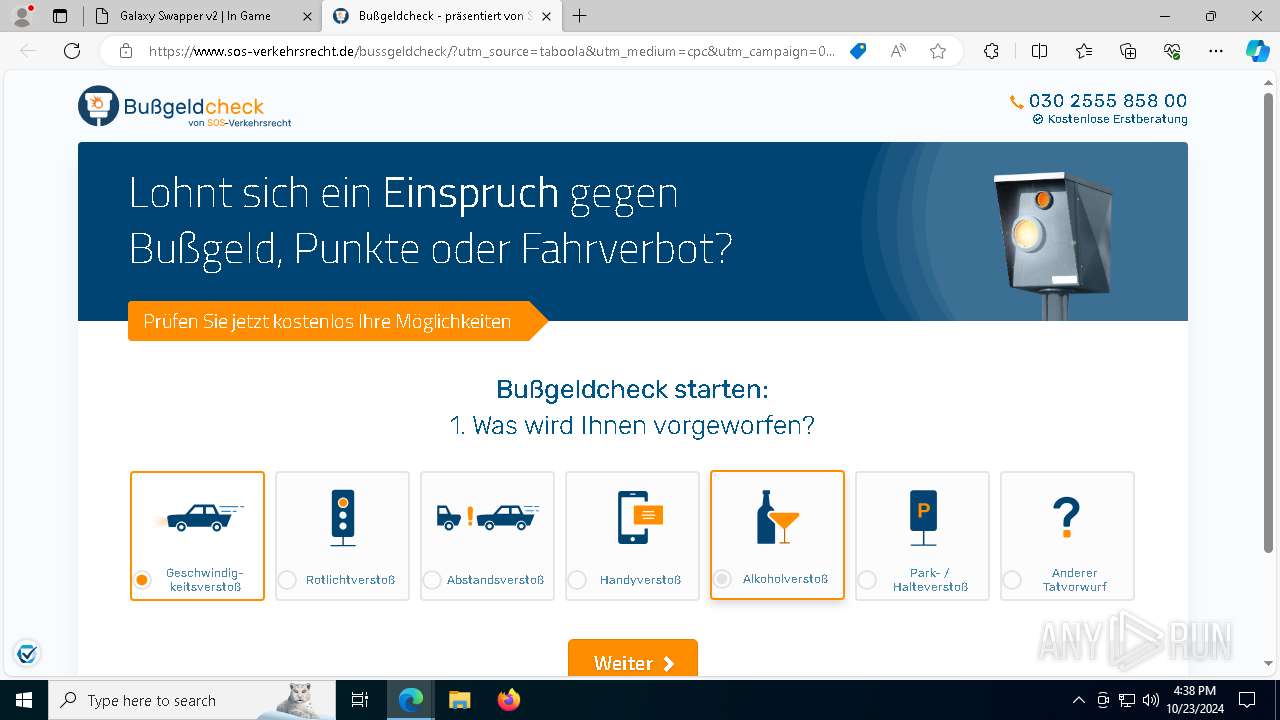
Task: Open Edge settings and more menu
Action: point(1216,51)
